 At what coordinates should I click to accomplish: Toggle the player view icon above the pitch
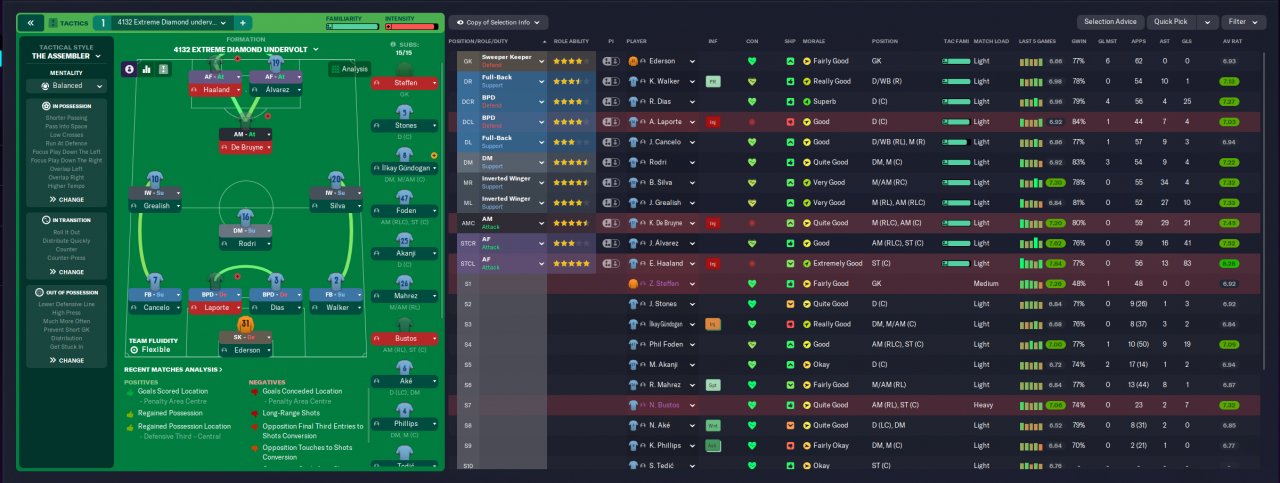coord(130,69)
